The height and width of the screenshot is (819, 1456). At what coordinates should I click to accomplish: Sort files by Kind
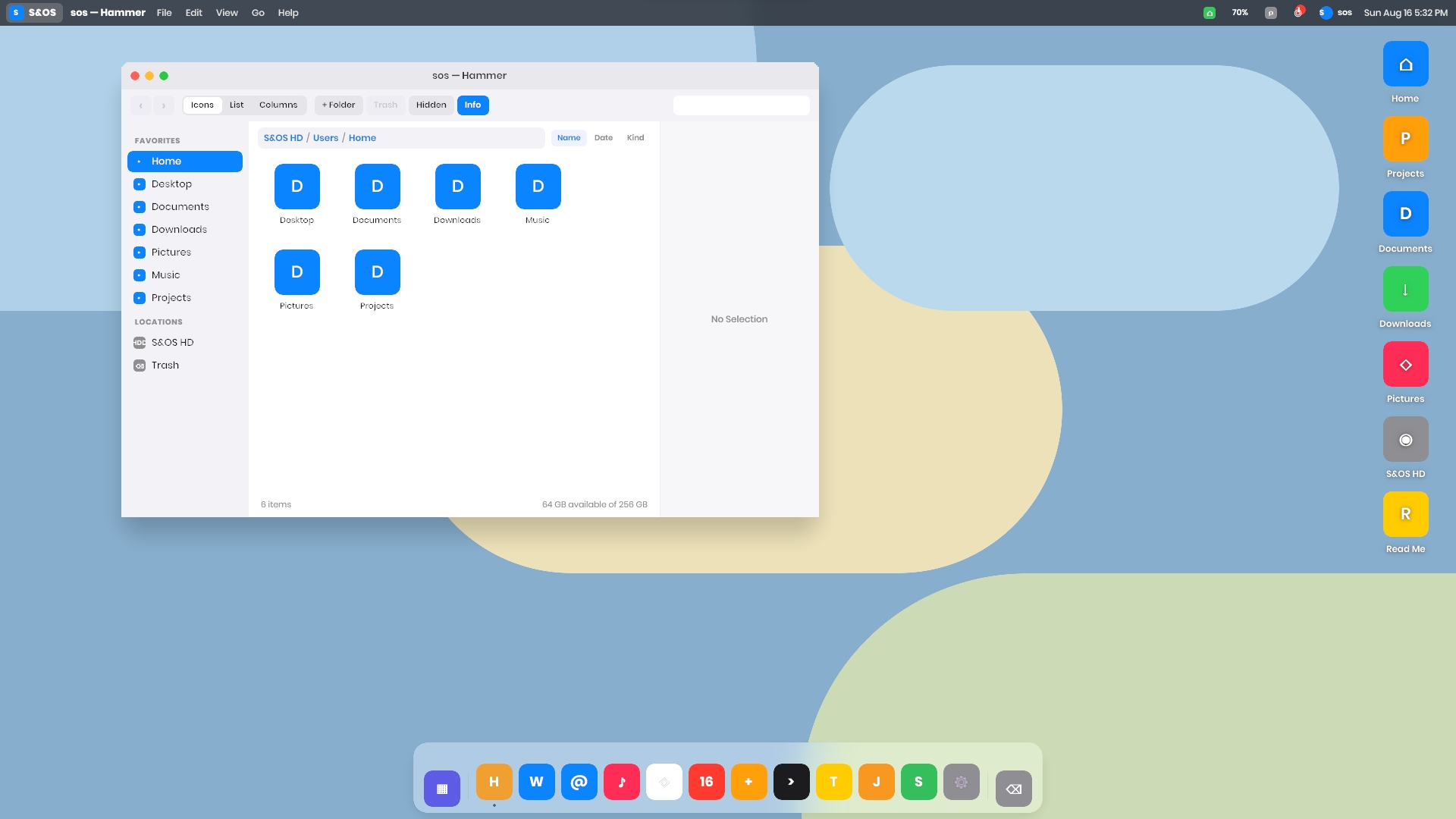point(635,138)
